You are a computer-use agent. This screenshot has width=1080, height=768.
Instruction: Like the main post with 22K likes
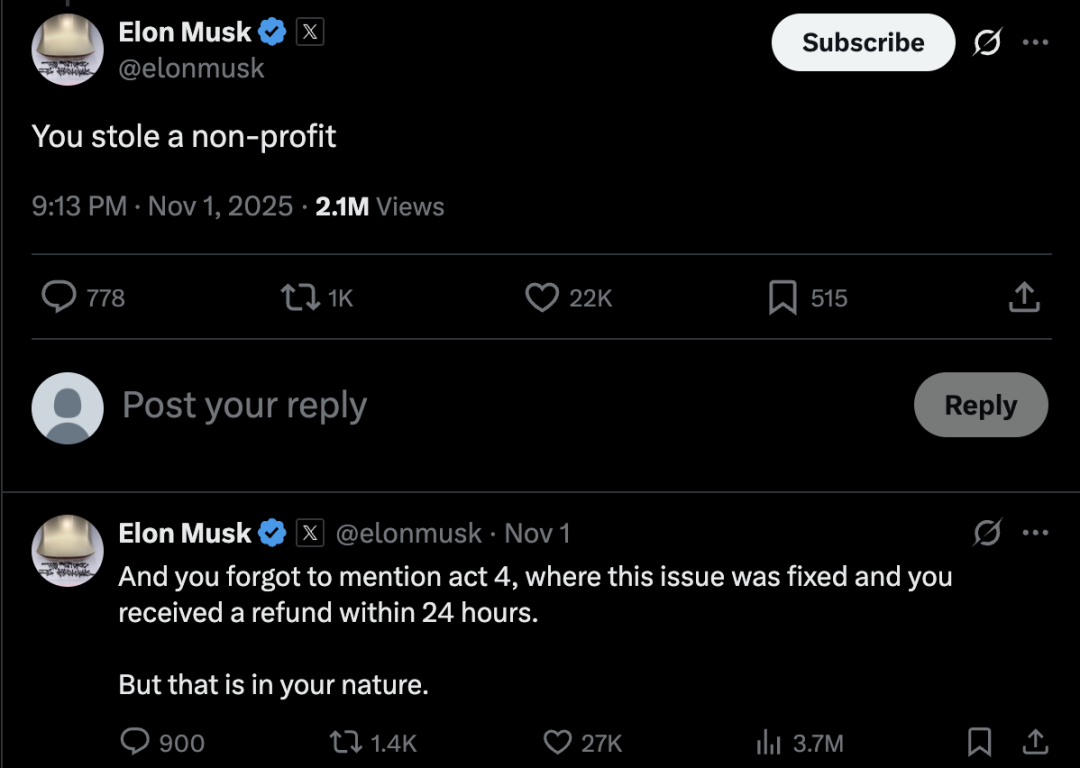[x=542, y=297]
